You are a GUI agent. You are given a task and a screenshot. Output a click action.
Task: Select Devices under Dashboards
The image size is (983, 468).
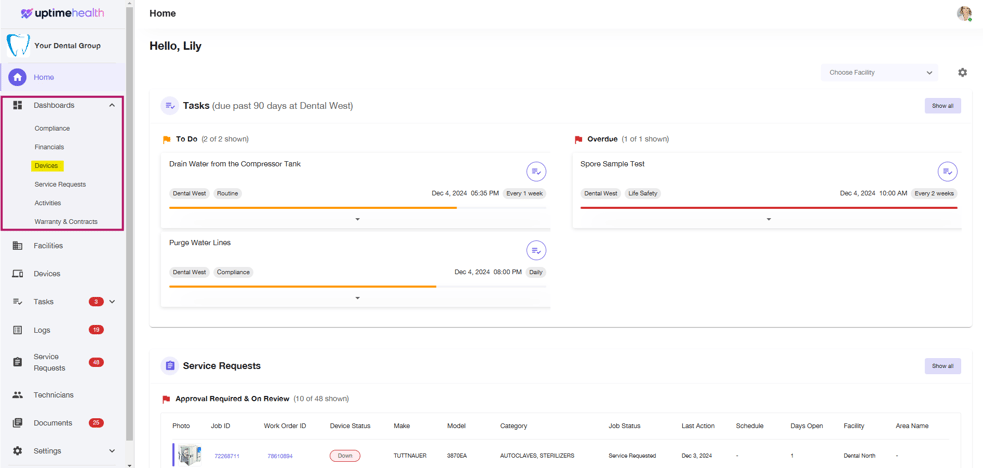pyautogui.click(x=46, y=166)
